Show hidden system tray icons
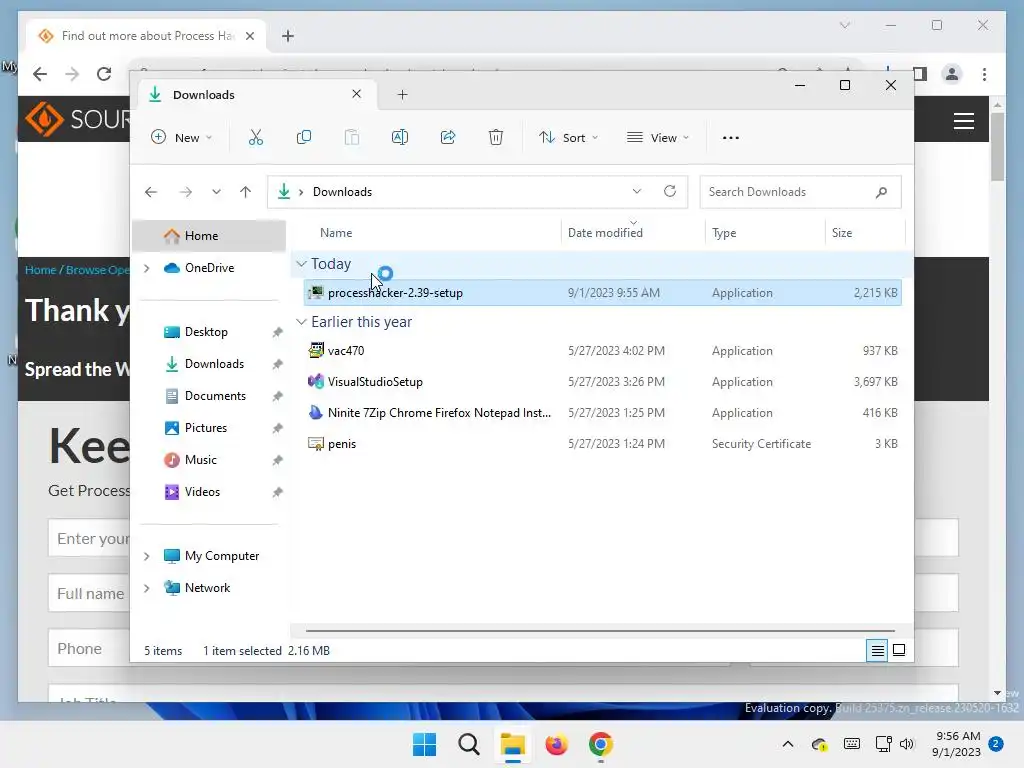The image size is (1024, 768). pyautogui.click(x=788, y=744)
